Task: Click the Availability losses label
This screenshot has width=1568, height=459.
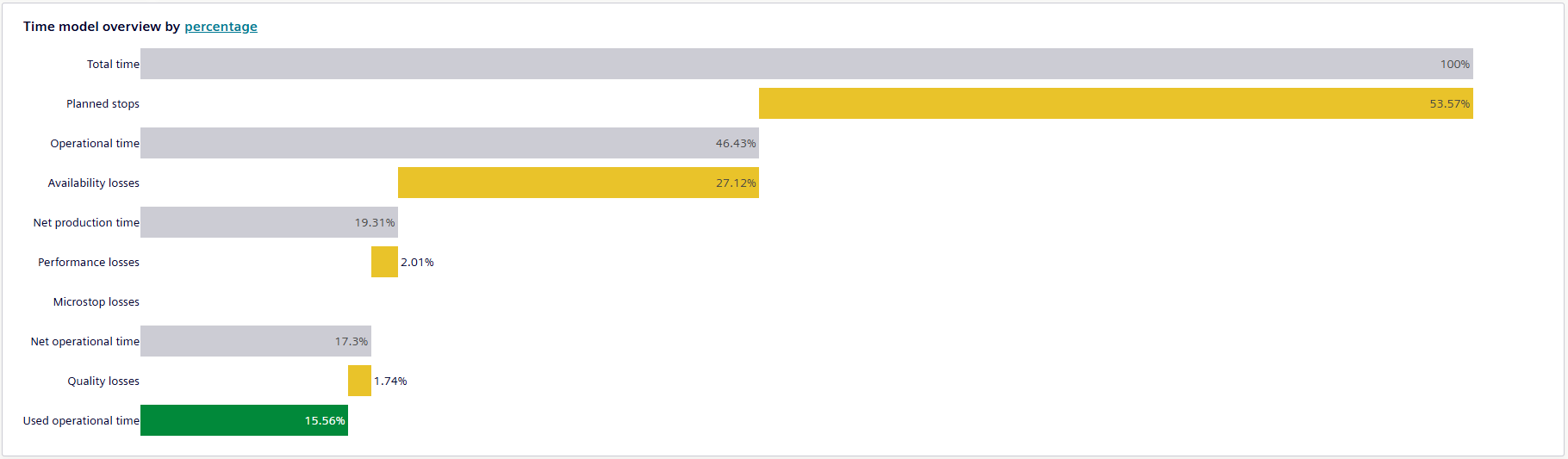Action: click(93, 183)
